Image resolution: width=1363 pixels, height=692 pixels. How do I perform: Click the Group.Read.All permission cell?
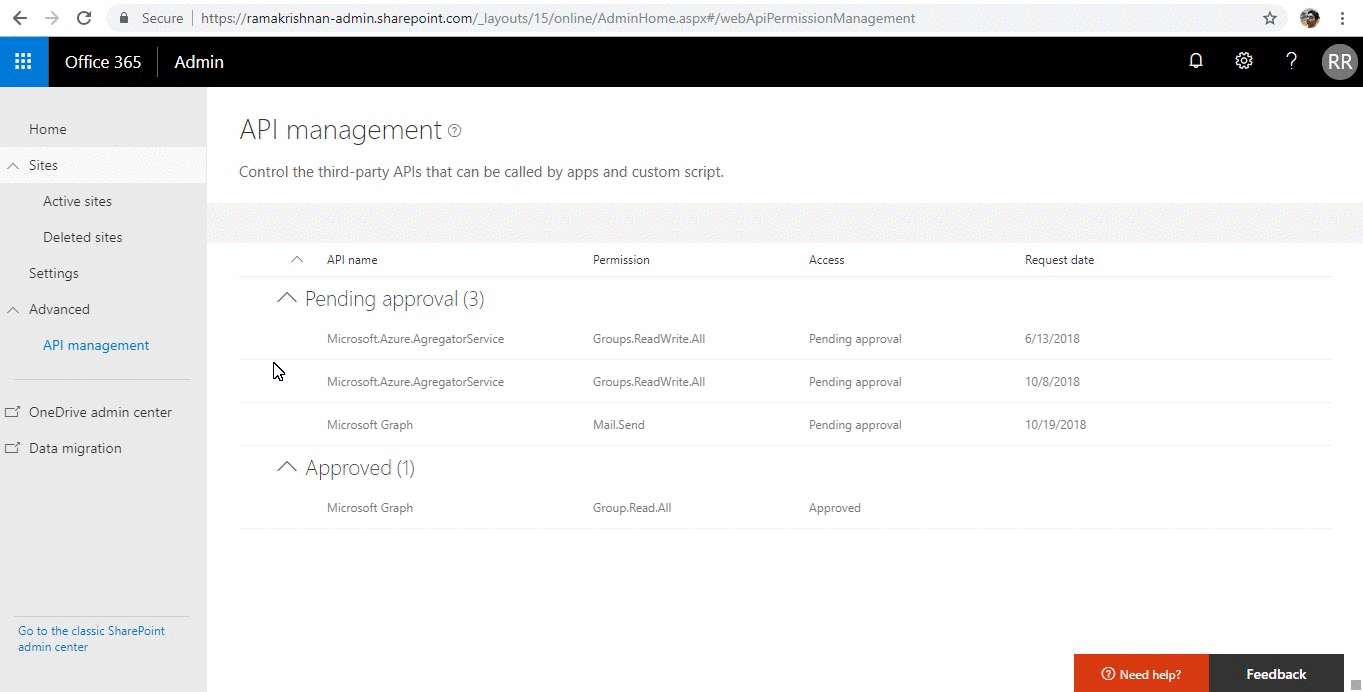(x=632, y=508)
